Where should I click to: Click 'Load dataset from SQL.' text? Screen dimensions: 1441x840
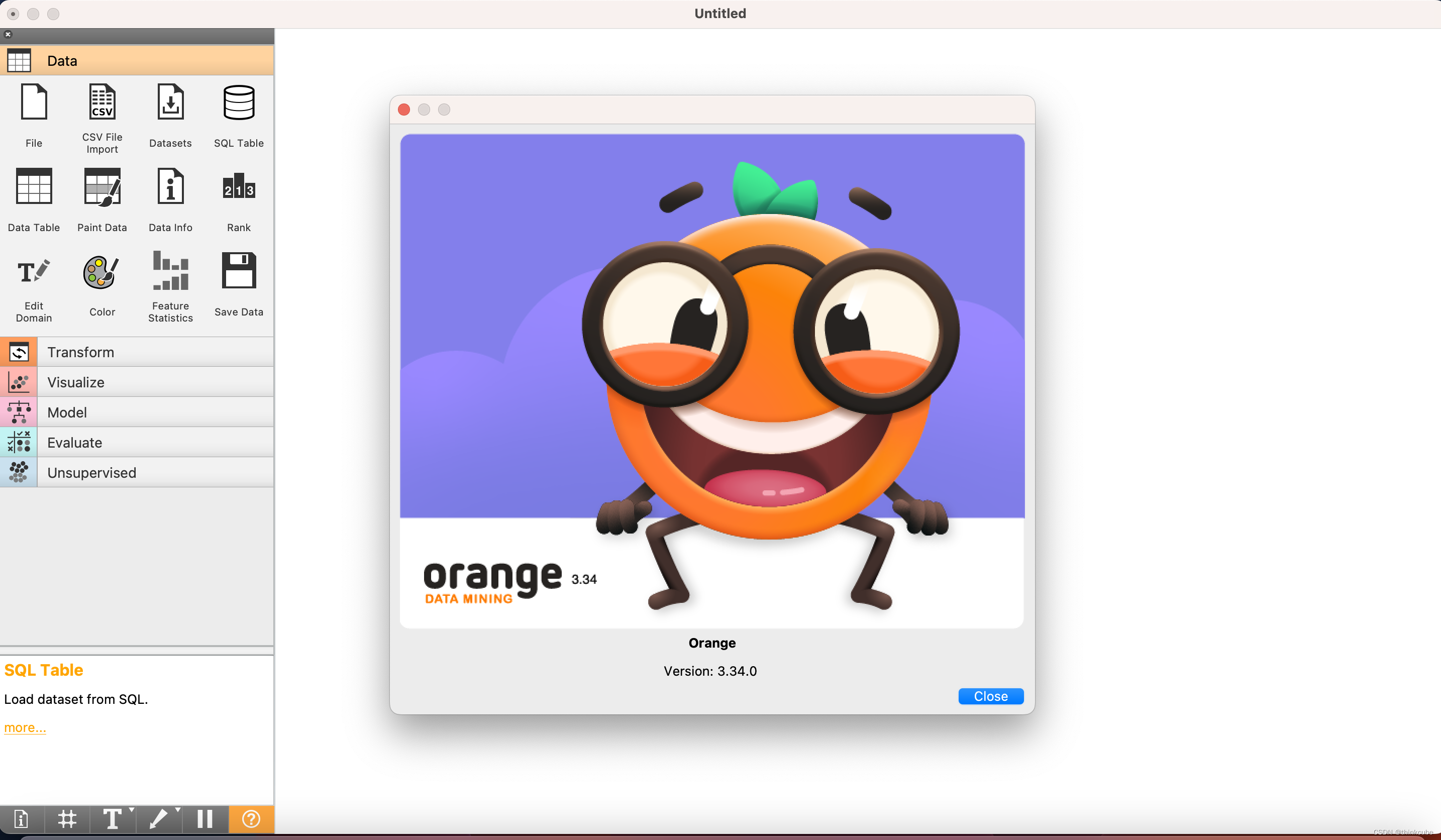(x=76, y=699)
